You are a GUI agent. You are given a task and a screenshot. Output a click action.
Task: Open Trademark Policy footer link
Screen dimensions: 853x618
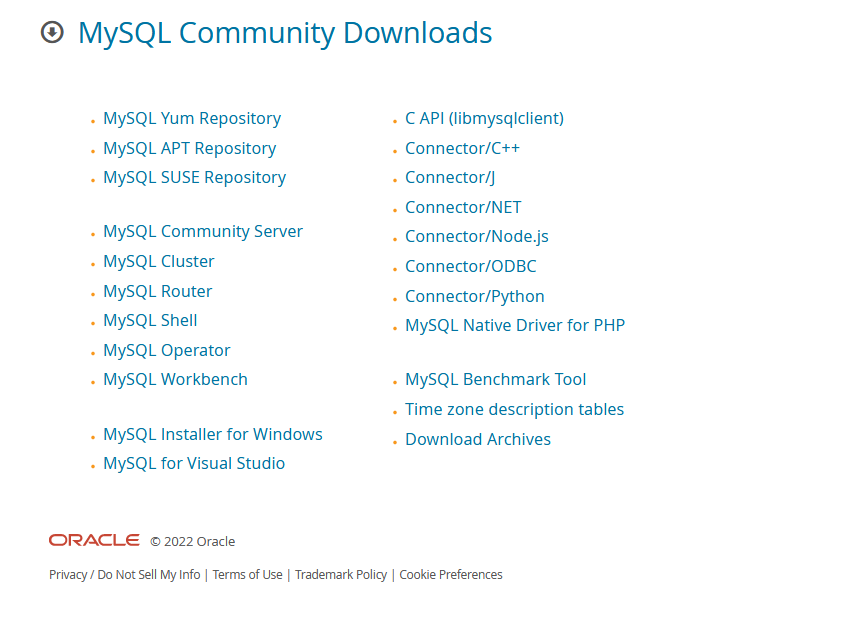click(x=341, y=574)
